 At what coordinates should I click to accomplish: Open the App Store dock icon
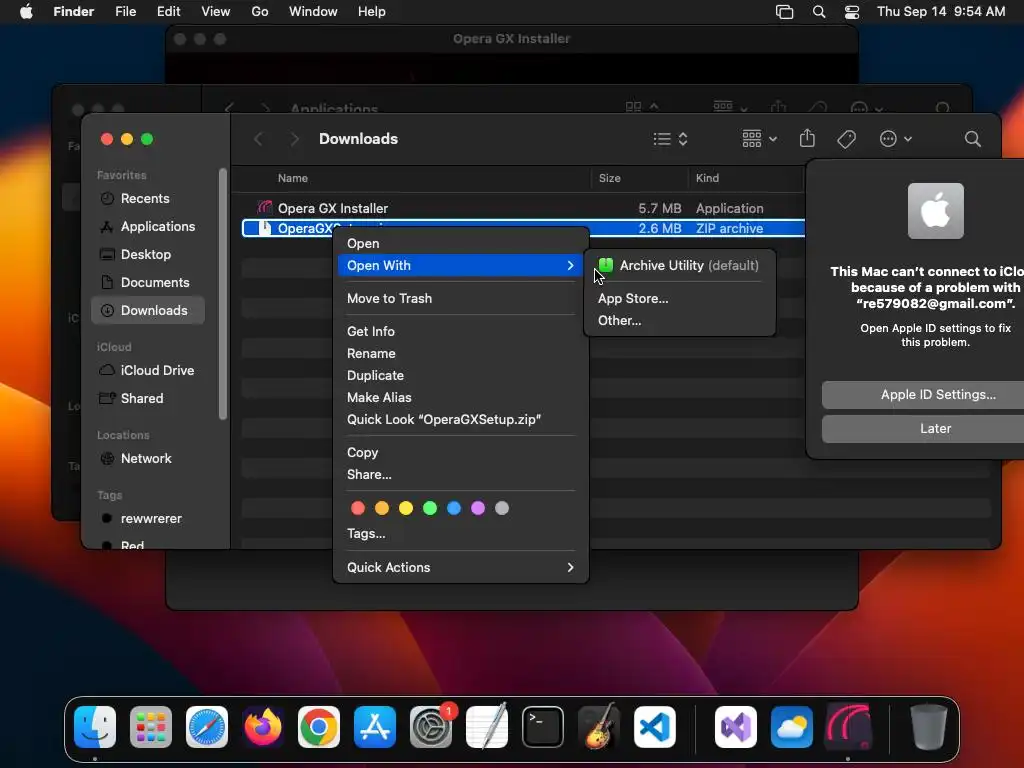(375, 727)
